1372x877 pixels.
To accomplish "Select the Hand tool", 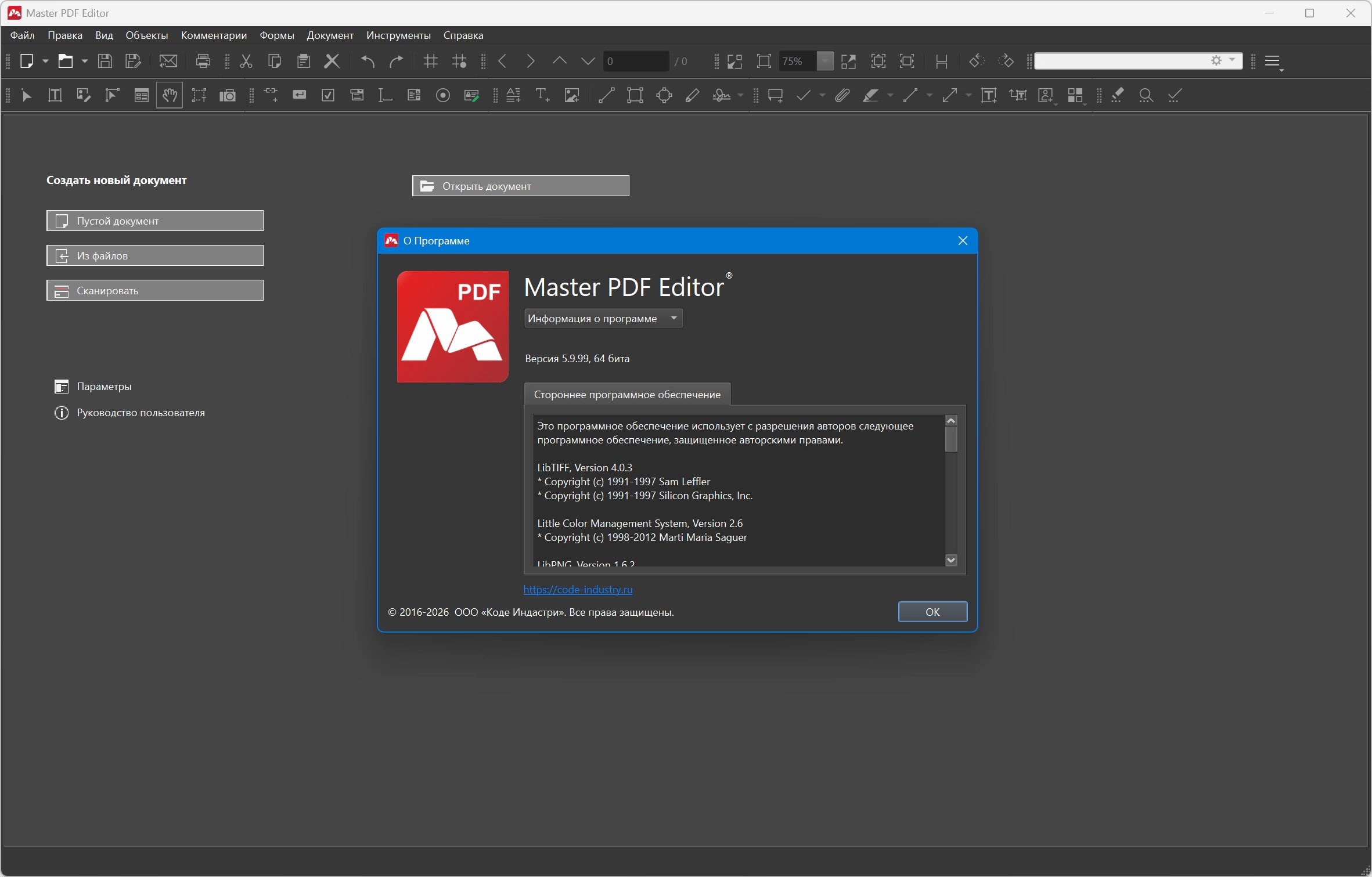I will point(170,95).
